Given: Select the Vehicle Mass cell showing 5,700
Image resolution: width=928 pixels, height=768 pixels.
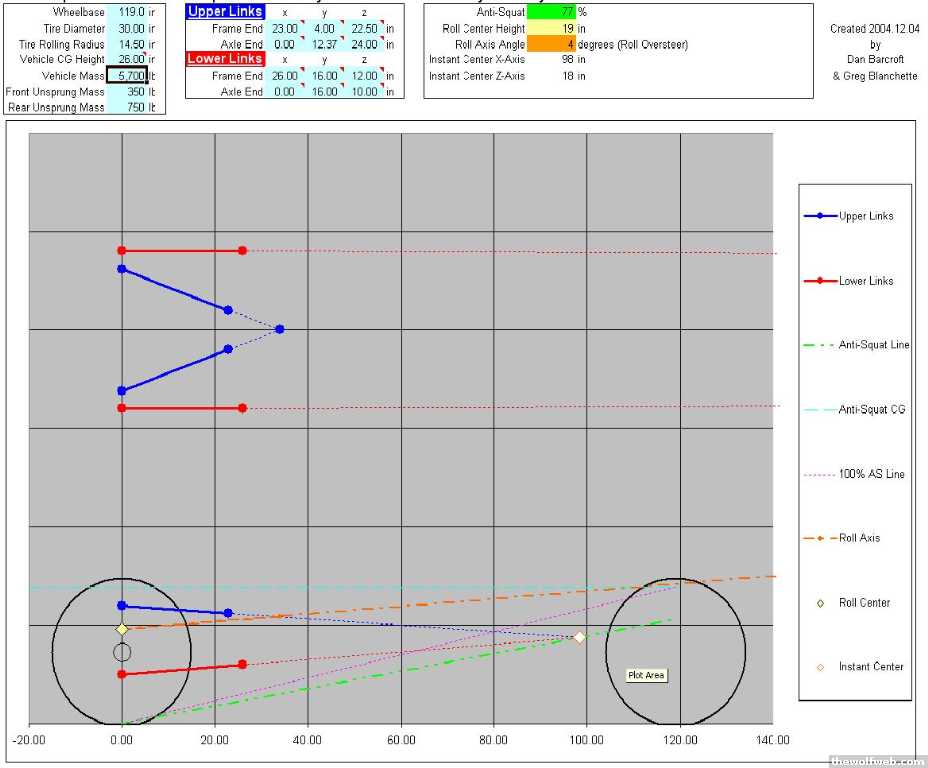Looking at the screenshot, I should [127, 76].
